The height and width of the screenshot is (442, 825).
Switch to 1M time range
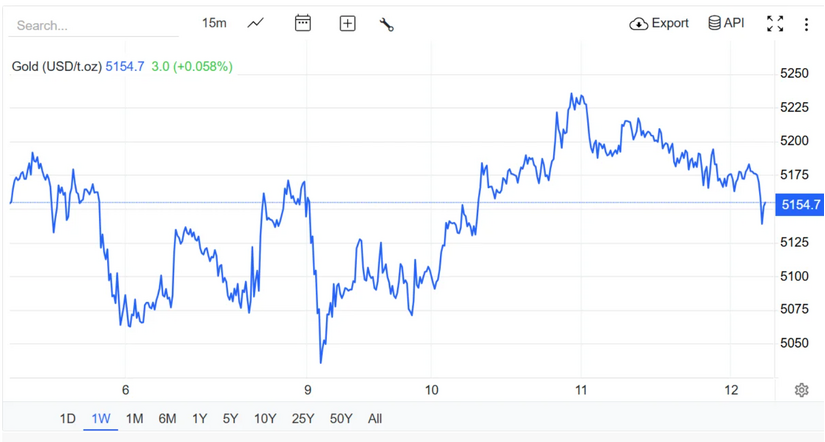[134, 418]
